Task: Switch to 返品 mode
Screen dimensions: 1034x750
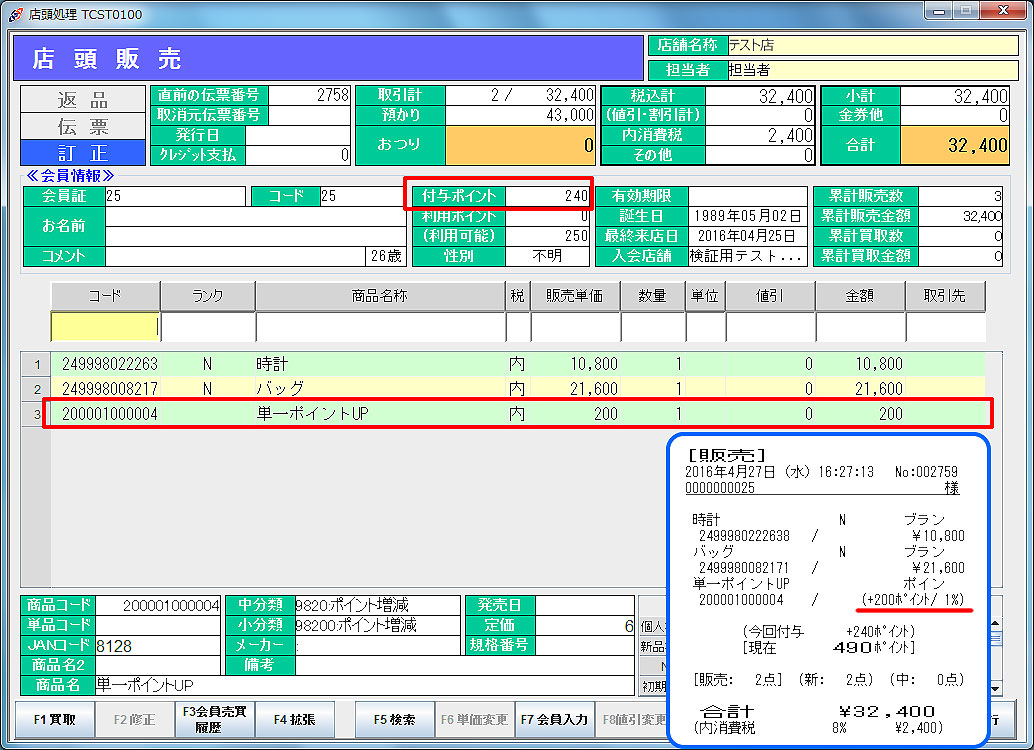Action: click(82, 100)
